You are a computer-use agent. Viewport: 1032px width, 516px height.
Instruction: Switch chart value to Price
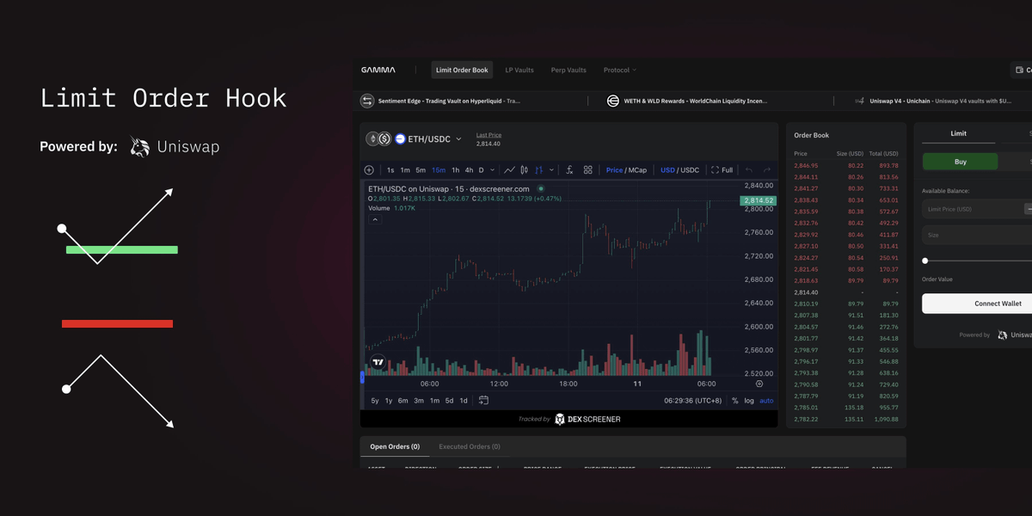614,170
